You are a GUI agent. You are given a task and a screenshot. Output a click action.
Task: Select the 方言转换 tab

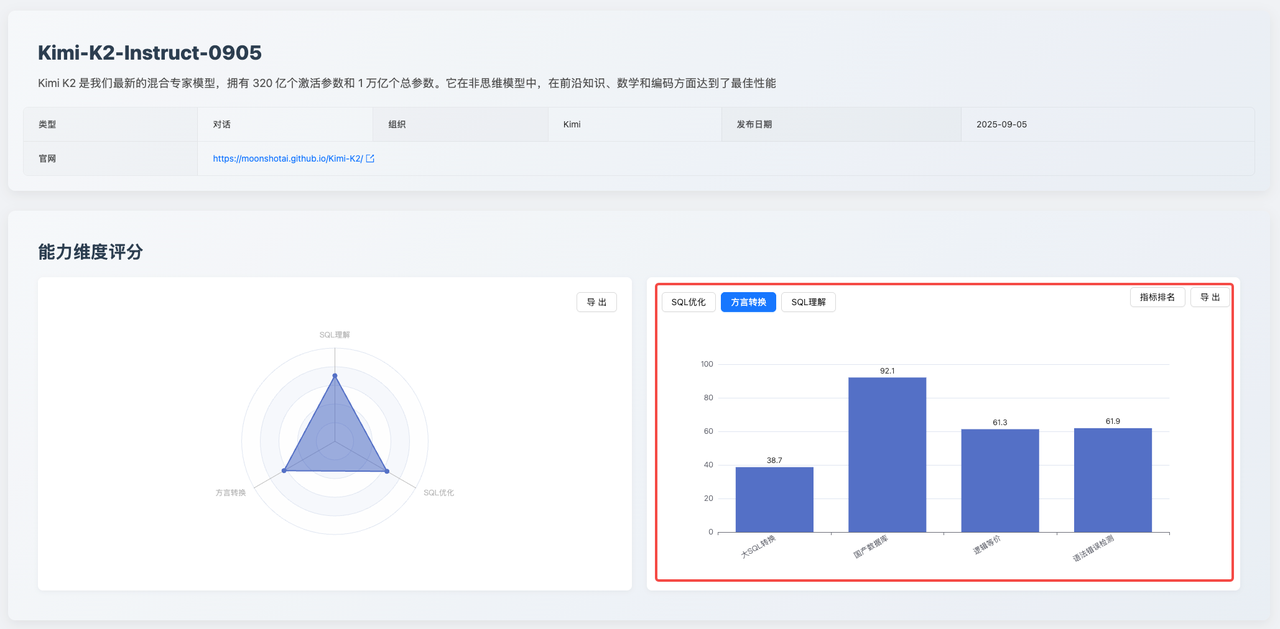[x=748, y=302]
